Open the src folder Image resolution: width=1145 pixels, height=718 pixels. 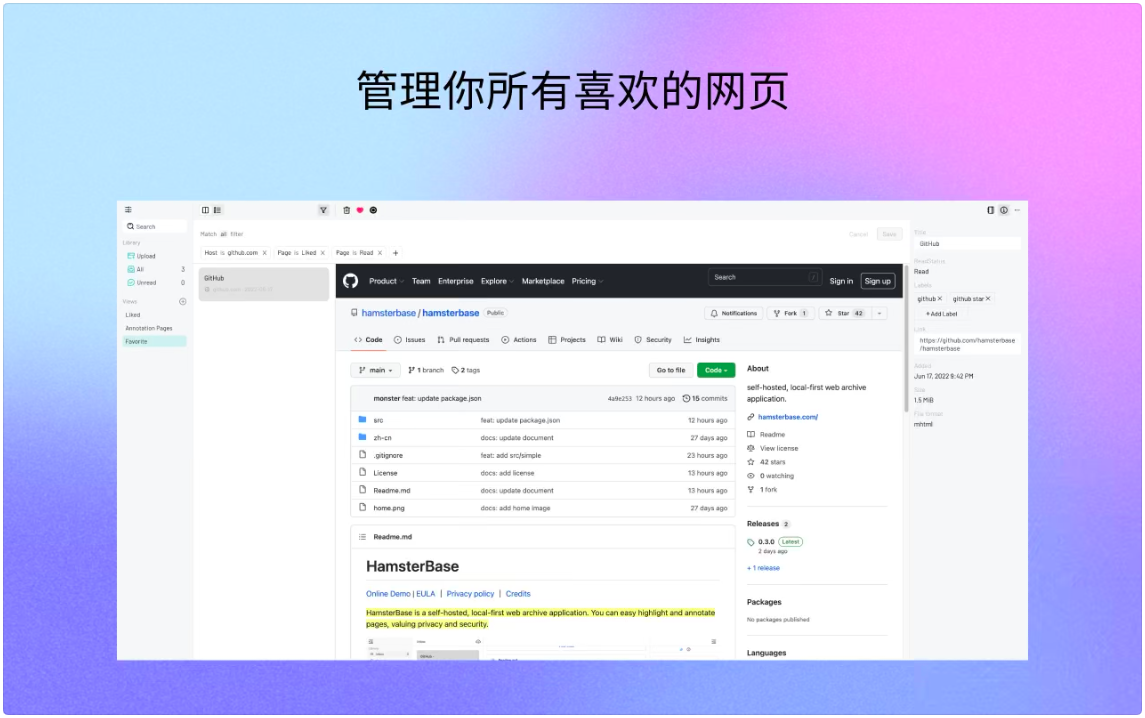click(378, 420)
